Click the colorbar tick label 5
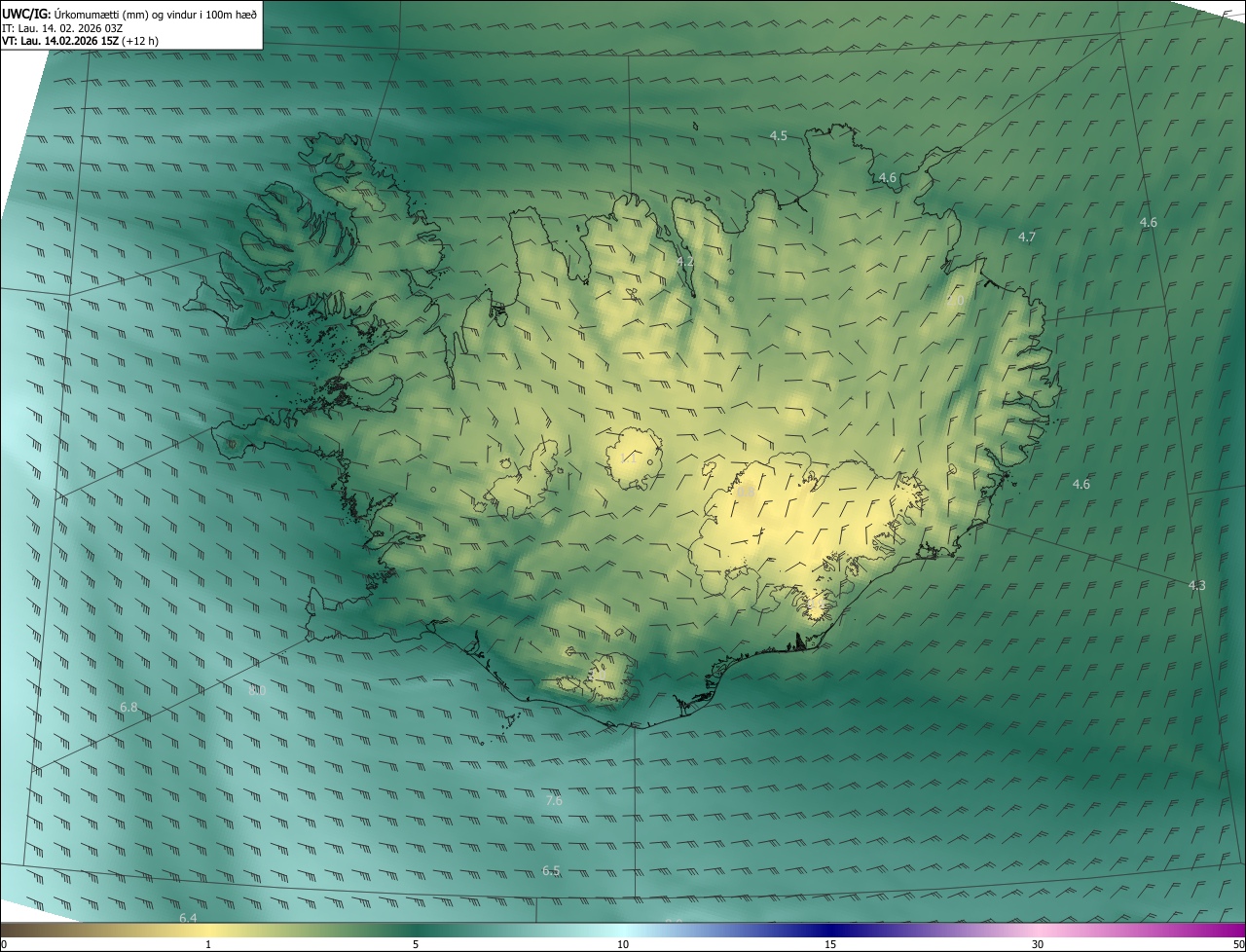 [x=416, y=944]
